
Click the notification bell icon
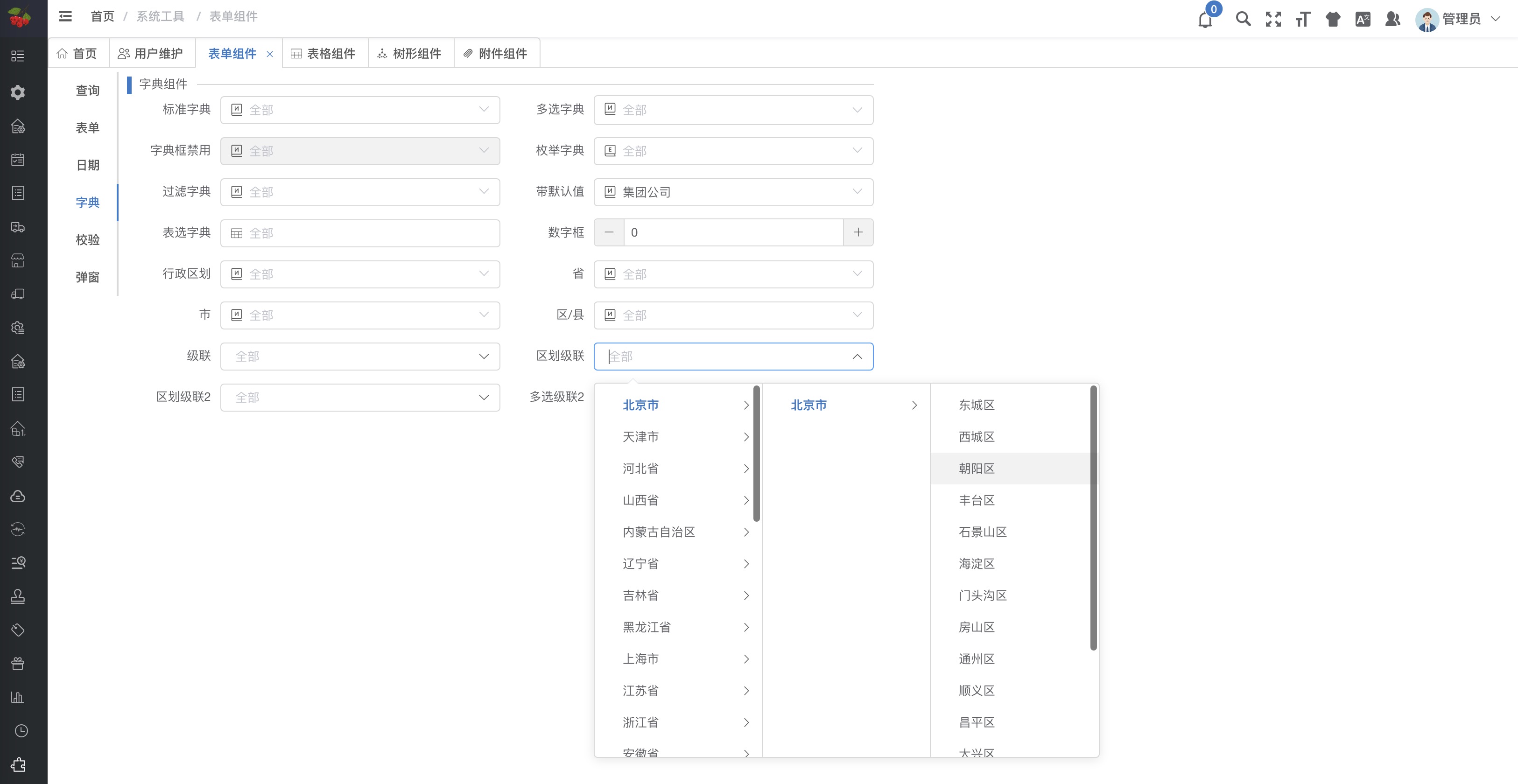pos(1205,20)
